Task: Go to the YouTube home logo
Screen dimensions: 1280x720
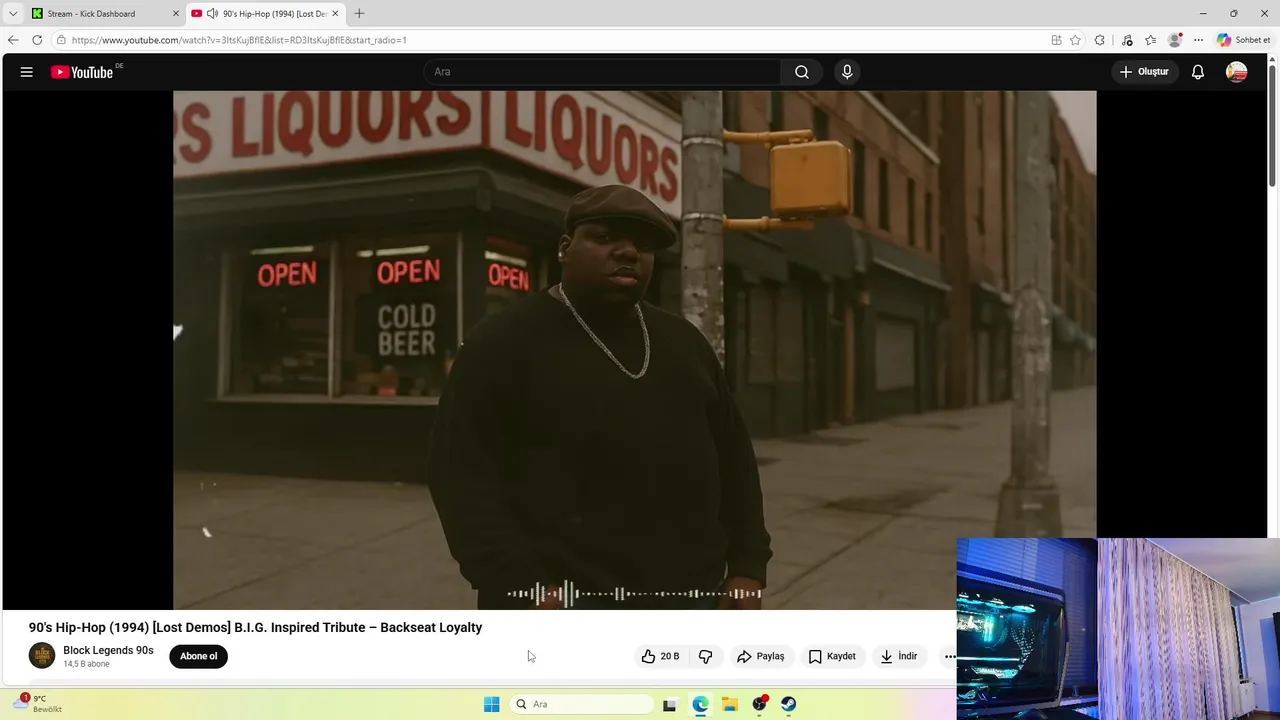Action: click(82, 72)
